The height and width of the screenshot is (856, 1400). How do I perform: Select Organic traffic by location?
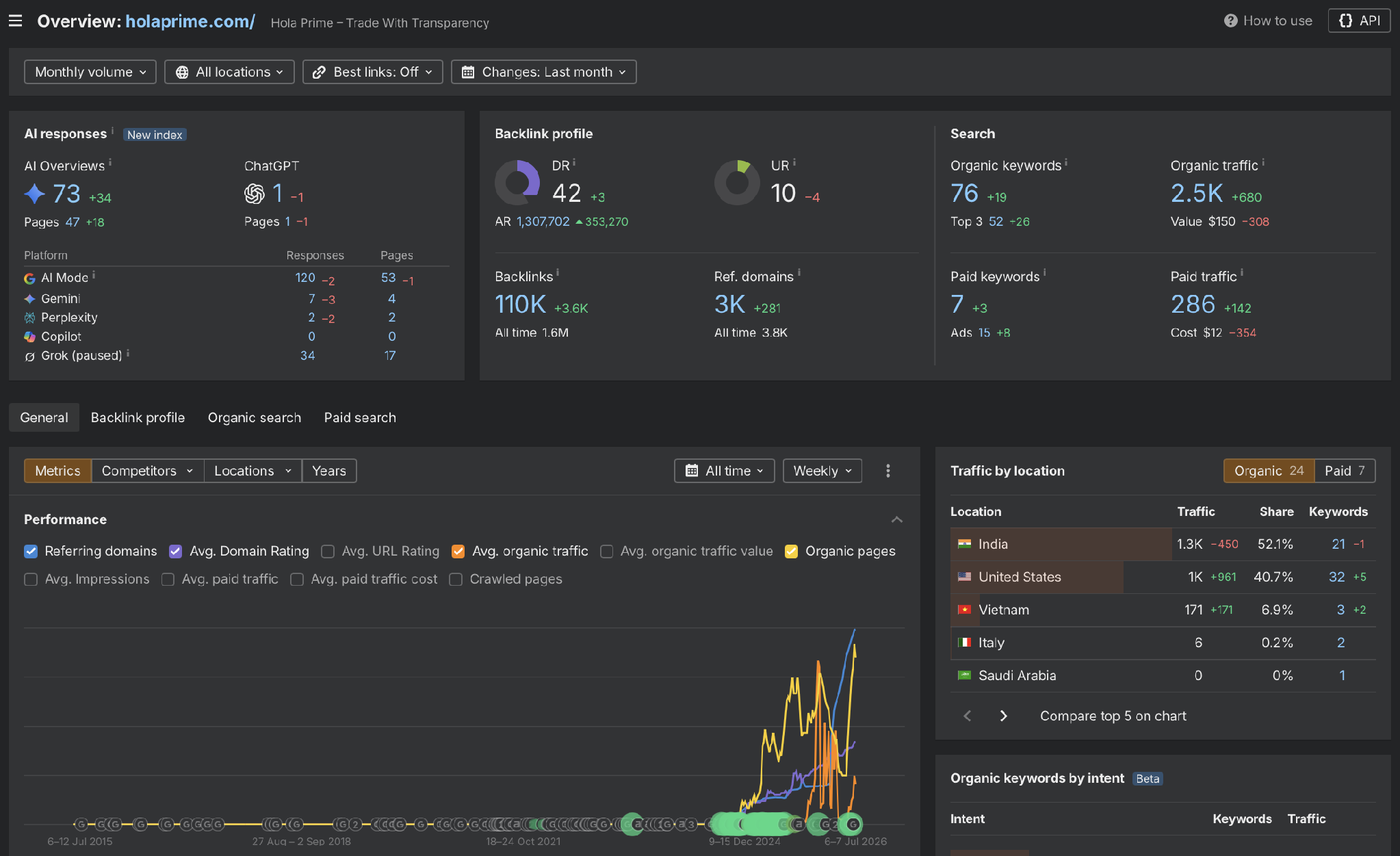pyautogui.click(x=1269, y=471)
